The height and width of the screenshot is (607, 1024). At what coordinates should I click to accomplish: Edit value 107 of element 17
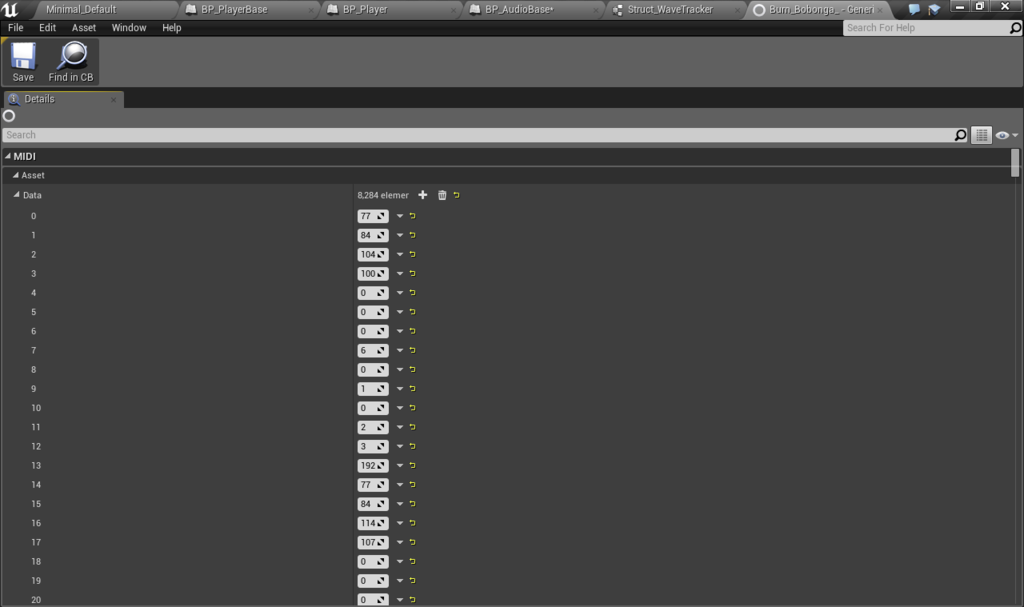[x=373, y=542]
